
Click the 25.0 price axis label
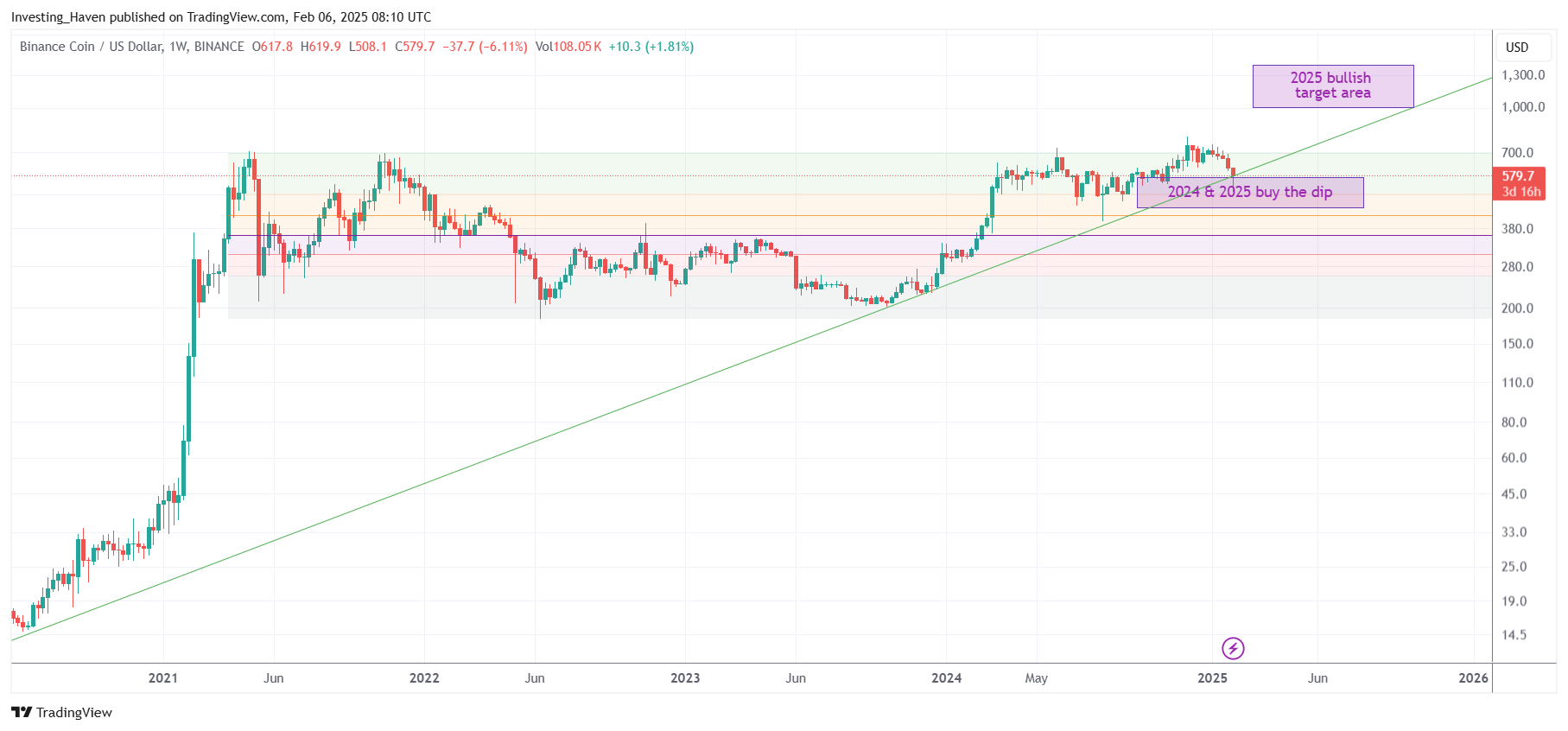point(1514,567)
